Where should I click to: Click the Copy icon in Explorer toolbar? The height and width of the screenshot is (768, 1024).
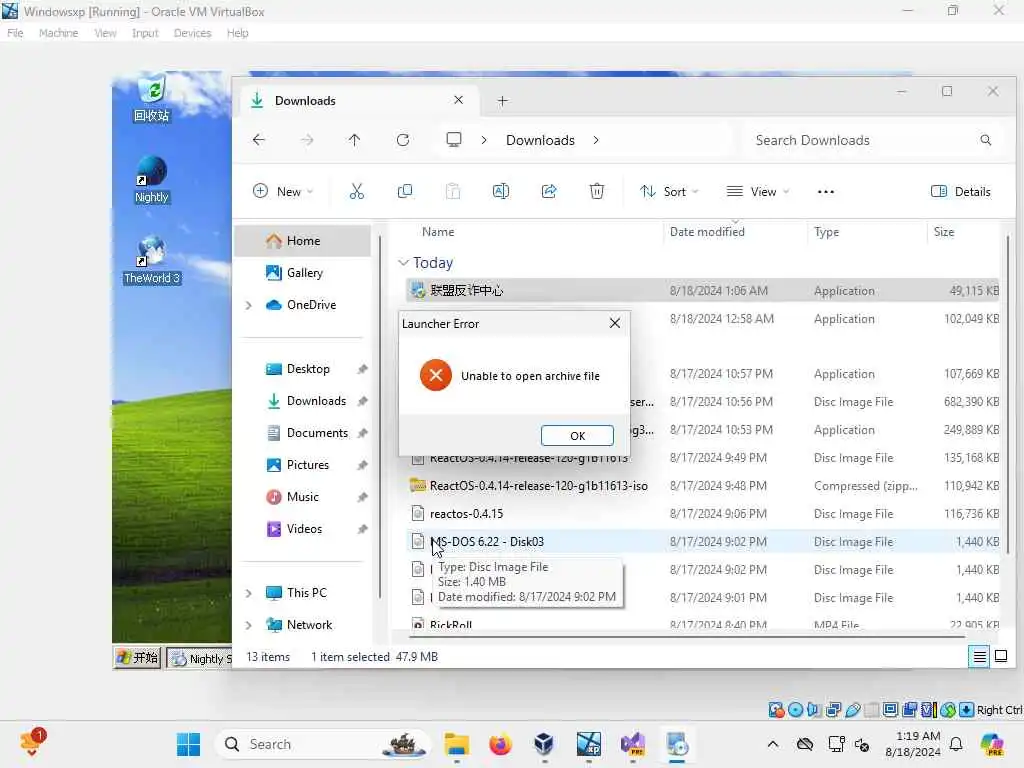tap(405, 191)
